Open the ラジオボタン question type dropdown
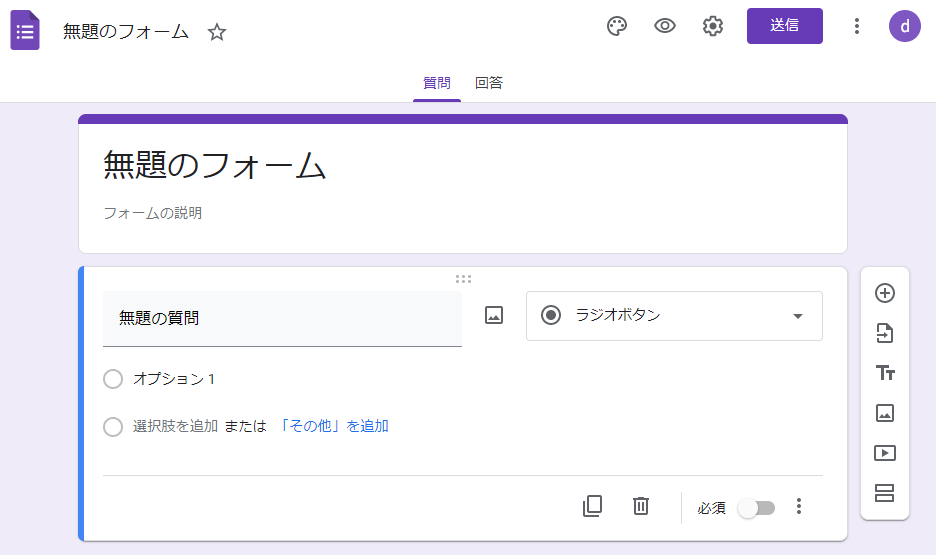The height and width of the screenshot is (555, 936). tap(674, 316)
